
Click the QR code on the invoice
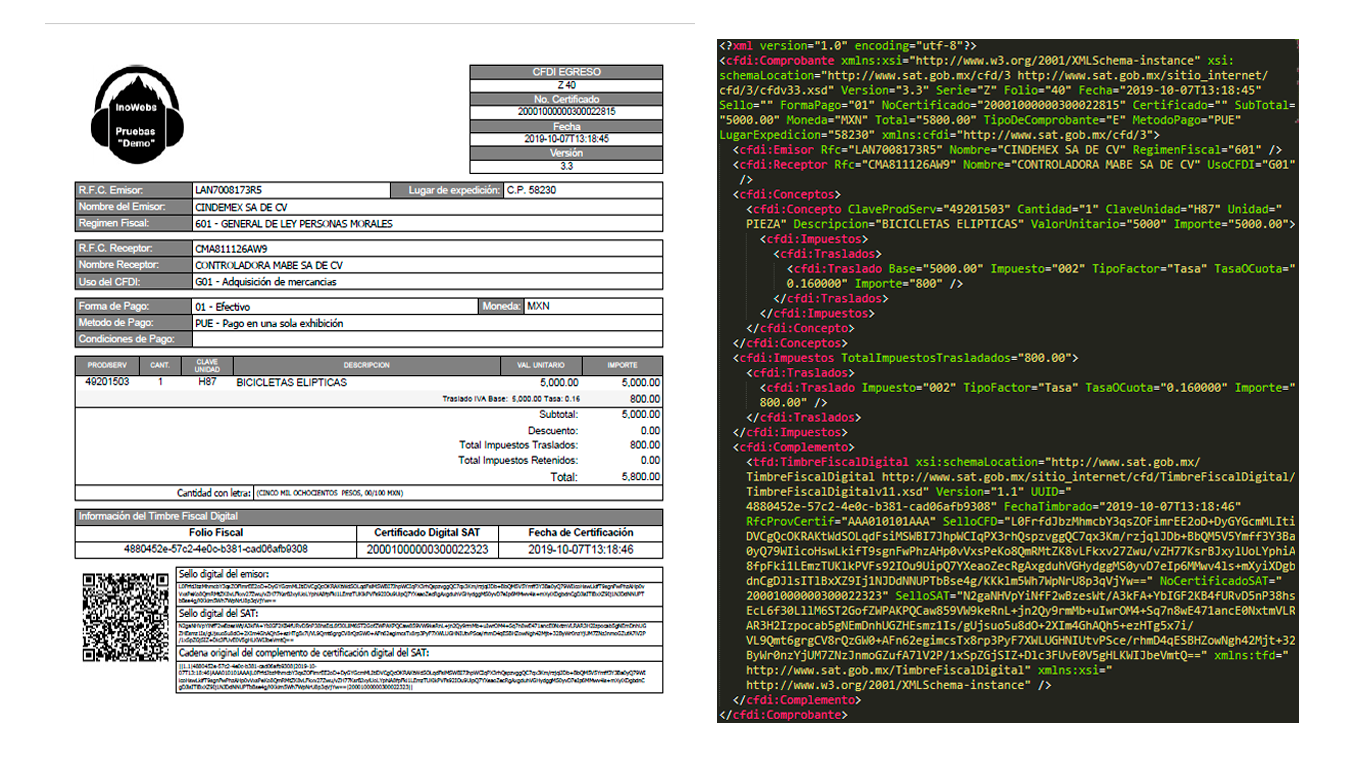(125, 616)
